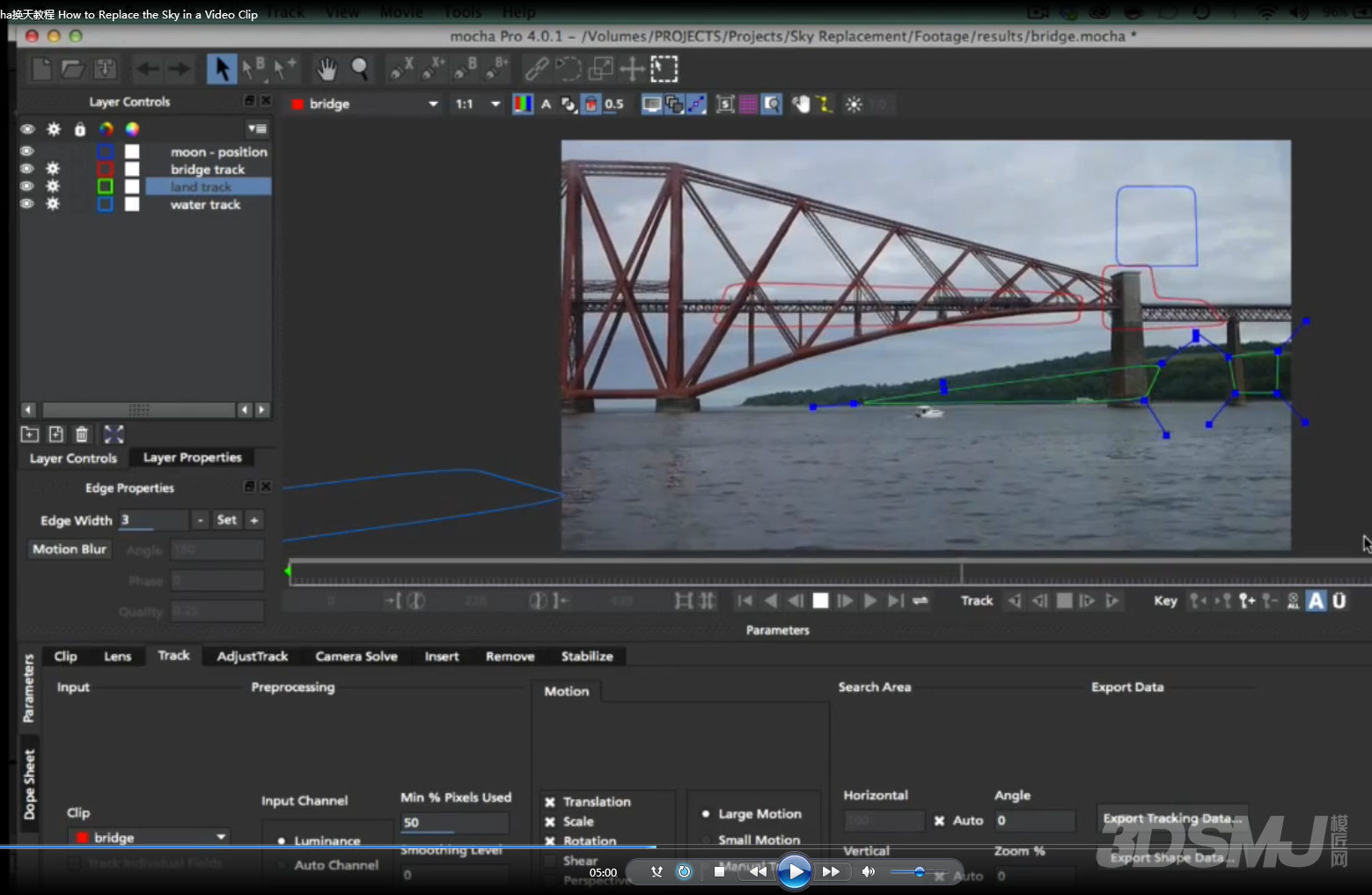
Task: Undock the Layer Controls panel
Action: click(249, 101)
